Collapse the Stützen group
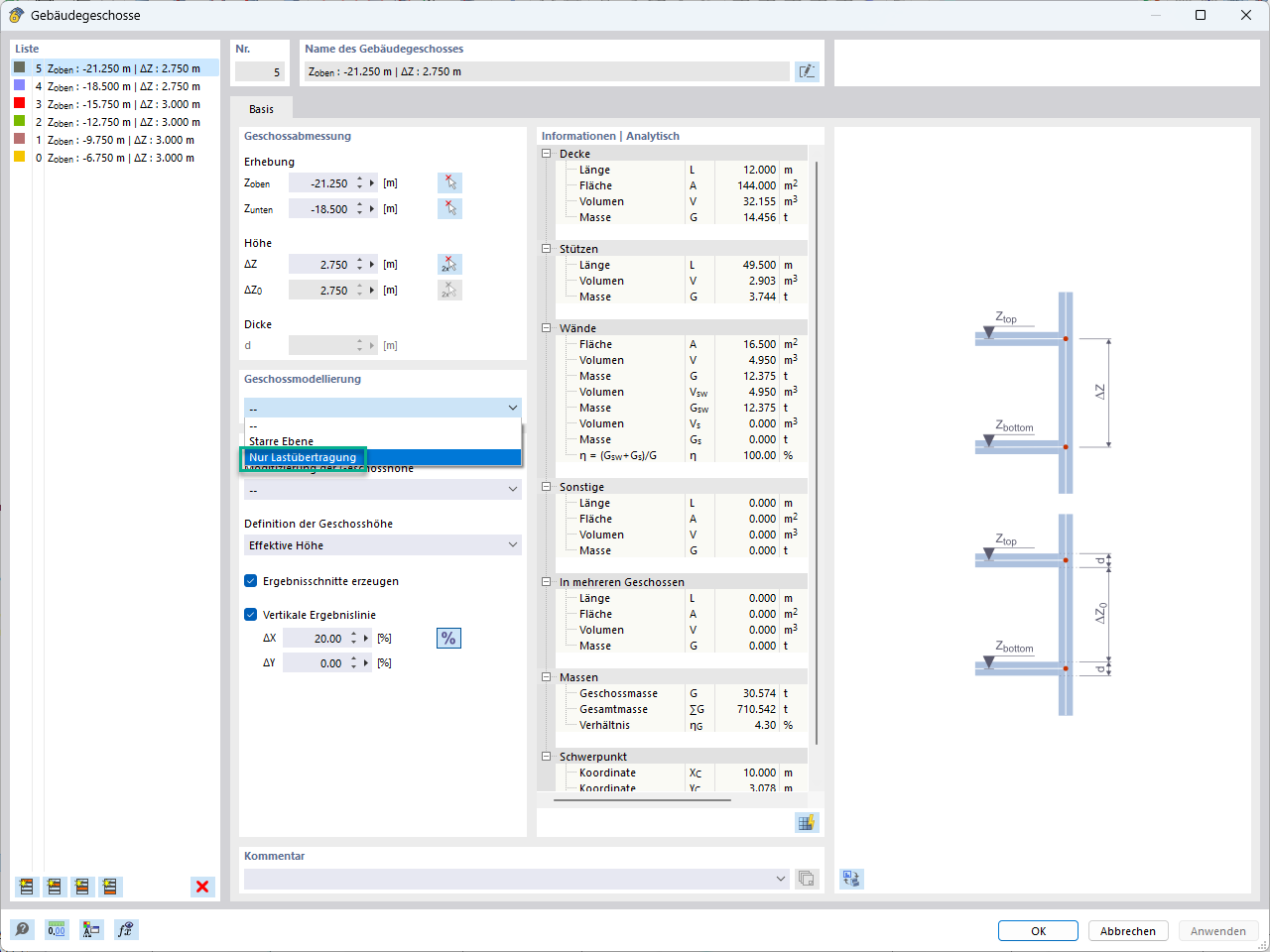1270x952 pixels. point(546,249)
